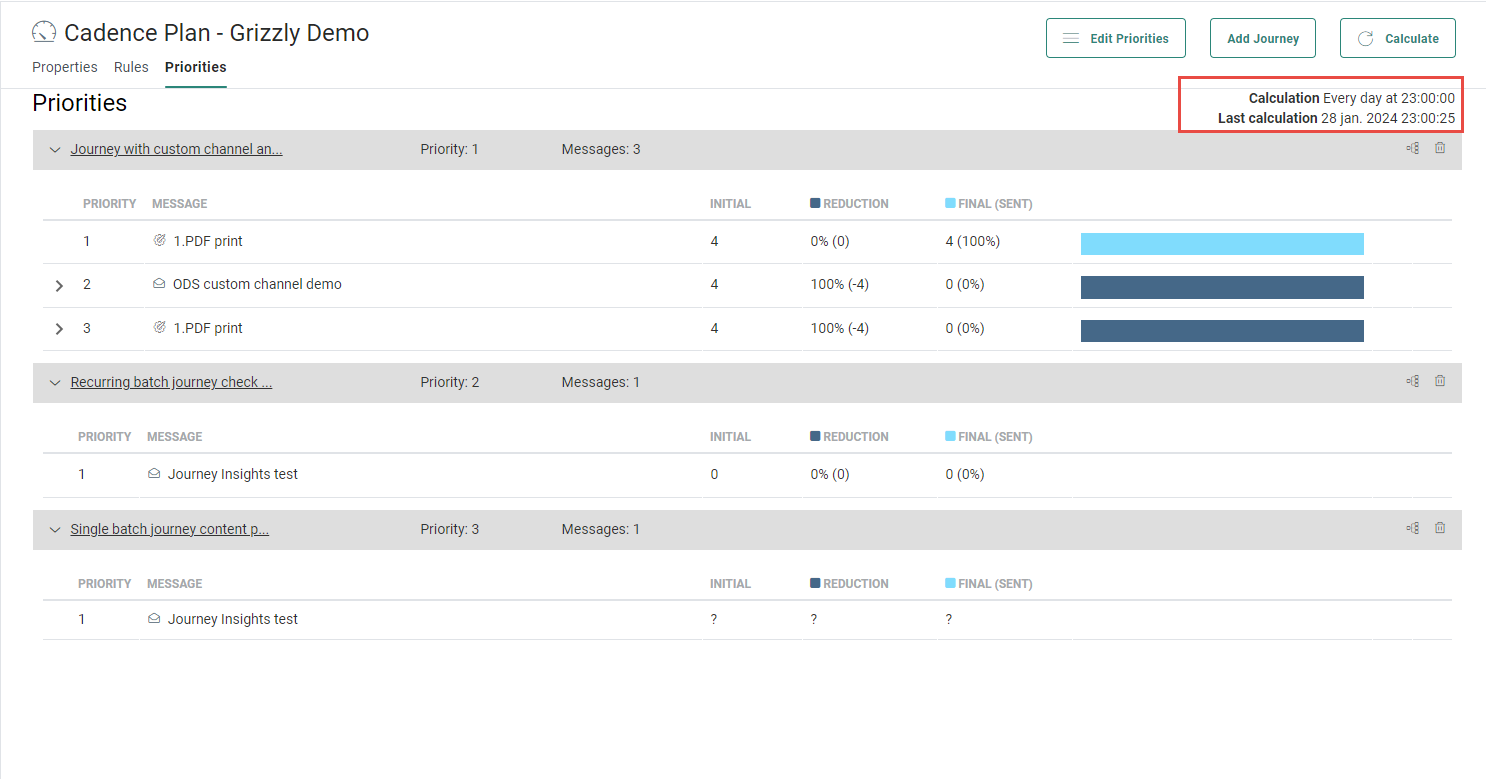
Task: Delete the 'Single batch journey content' journey
Action: coord(1440,528)
